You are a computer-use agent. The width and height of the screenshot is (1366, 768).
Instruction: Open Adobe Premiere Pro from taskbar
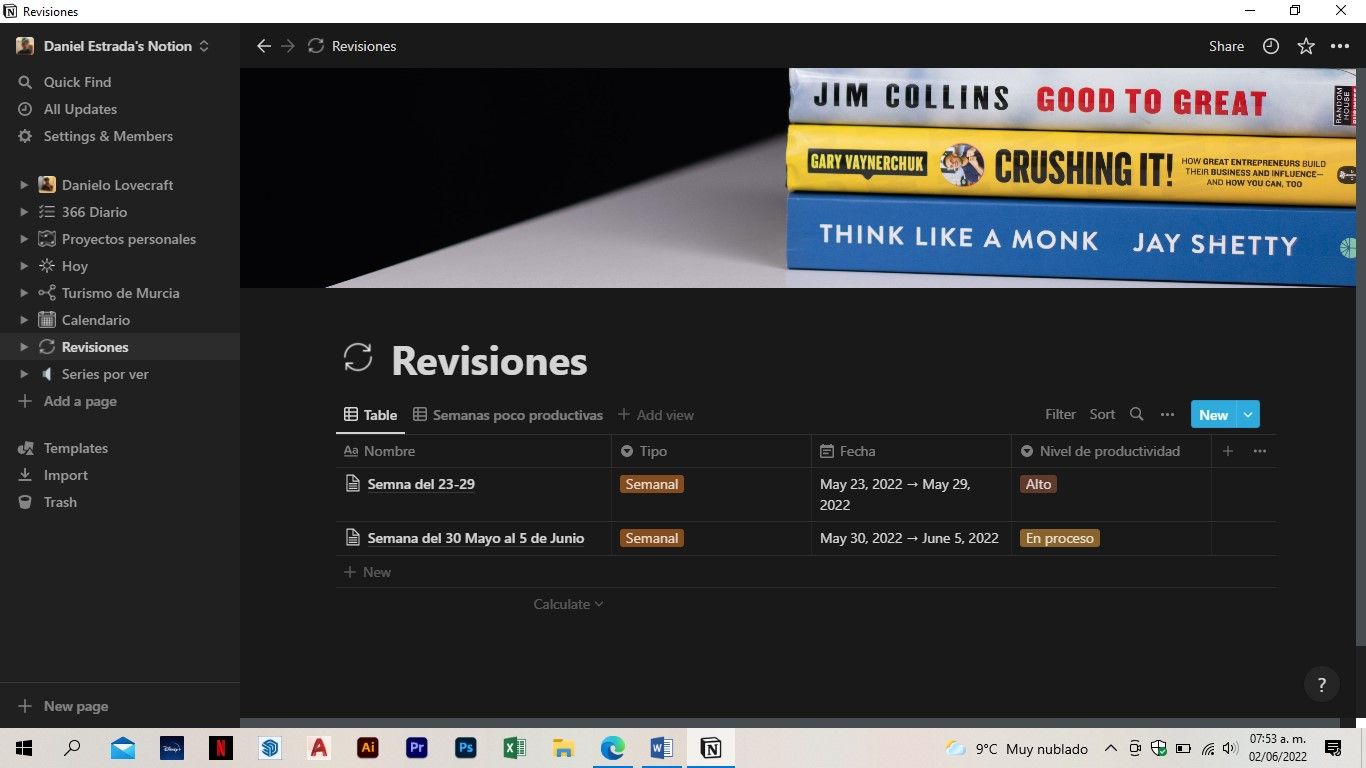pyautogui.click(x=417, y=748)
